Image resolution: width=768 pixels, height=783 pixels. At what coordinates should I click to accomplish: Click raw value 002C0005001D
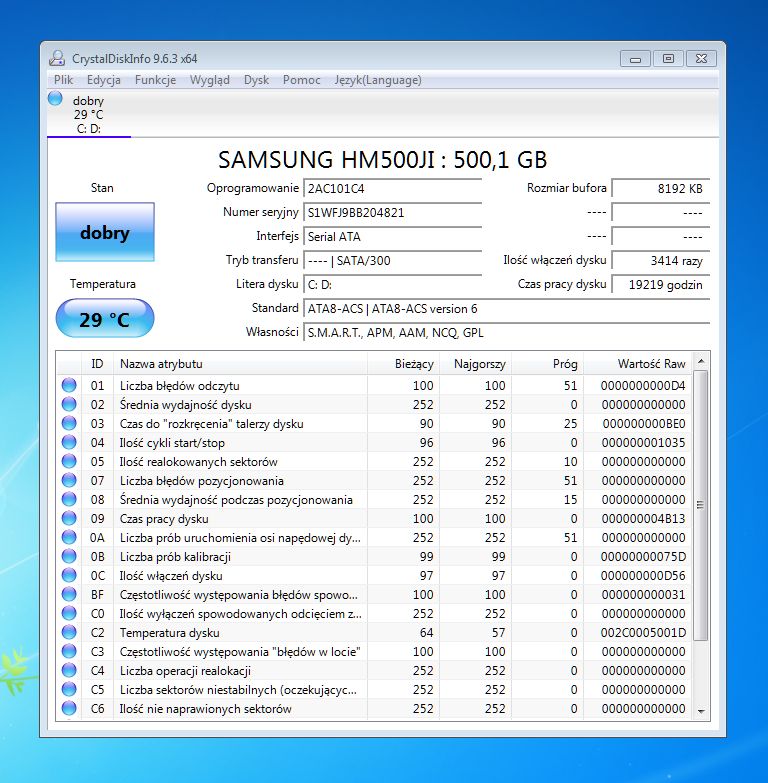point(643,633)
